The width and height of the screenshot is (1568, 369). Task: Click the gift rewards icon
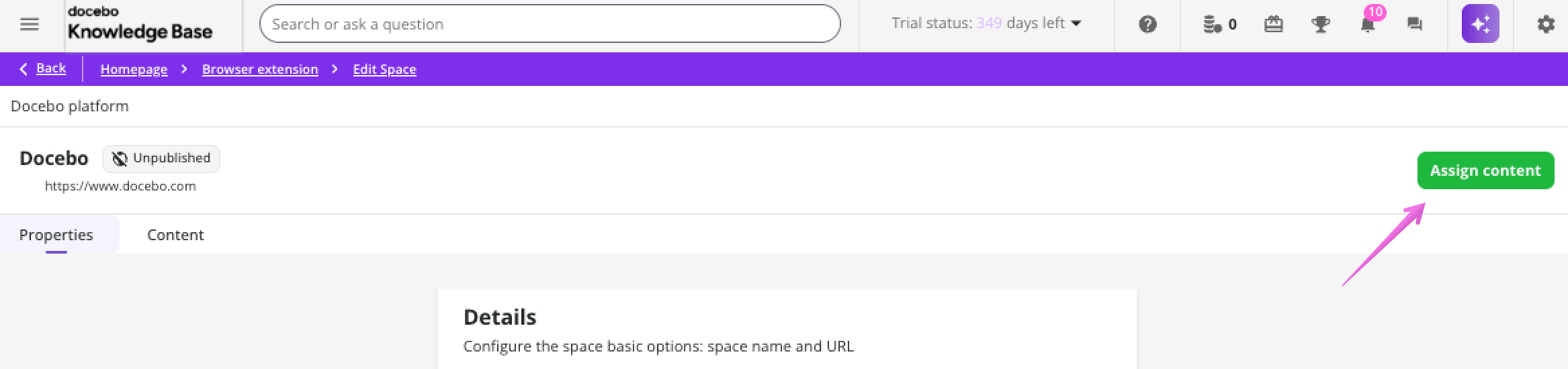tap(1273, 25)
